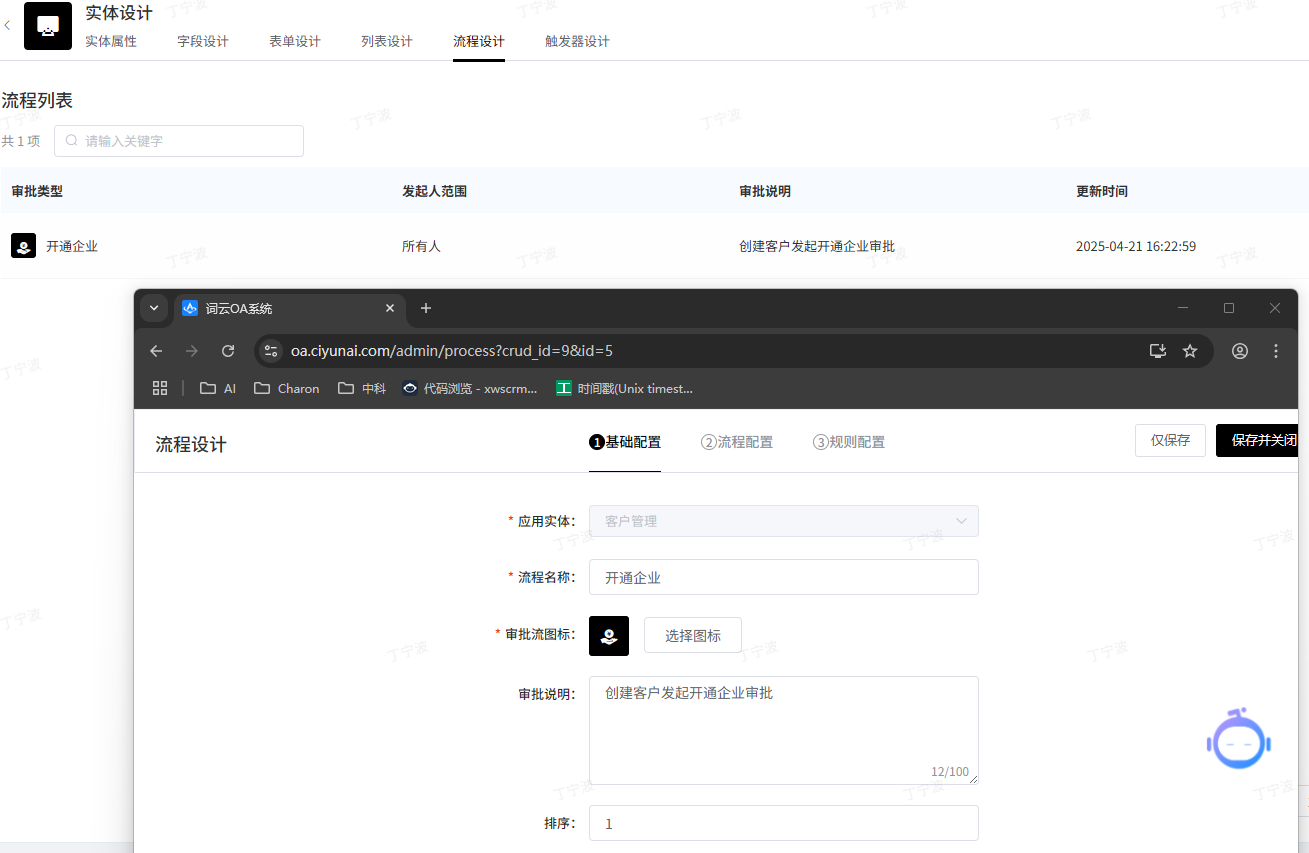Open Chrome three-dot menu
This screenshot has height=853, width=1309.
[1276, 351]
